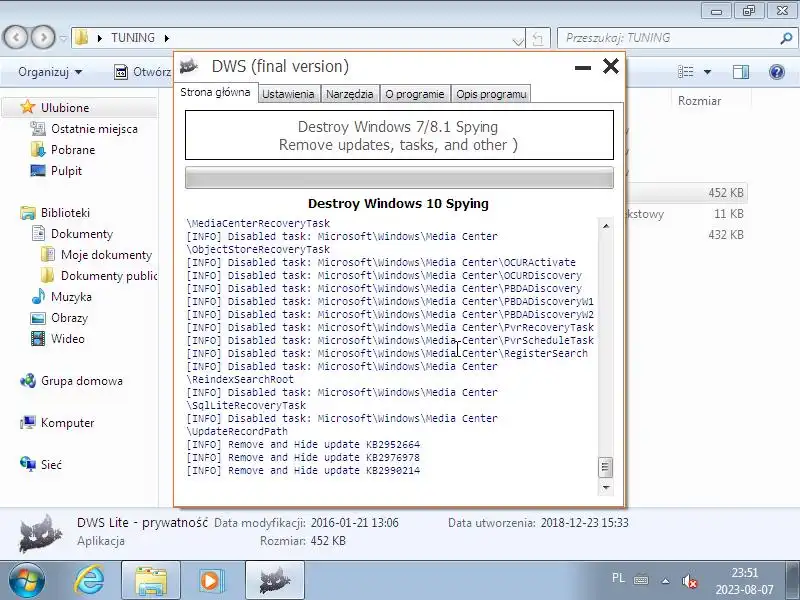
Task: Click Destroy Windows 7/8.1 Spying button
Action: 399,135
